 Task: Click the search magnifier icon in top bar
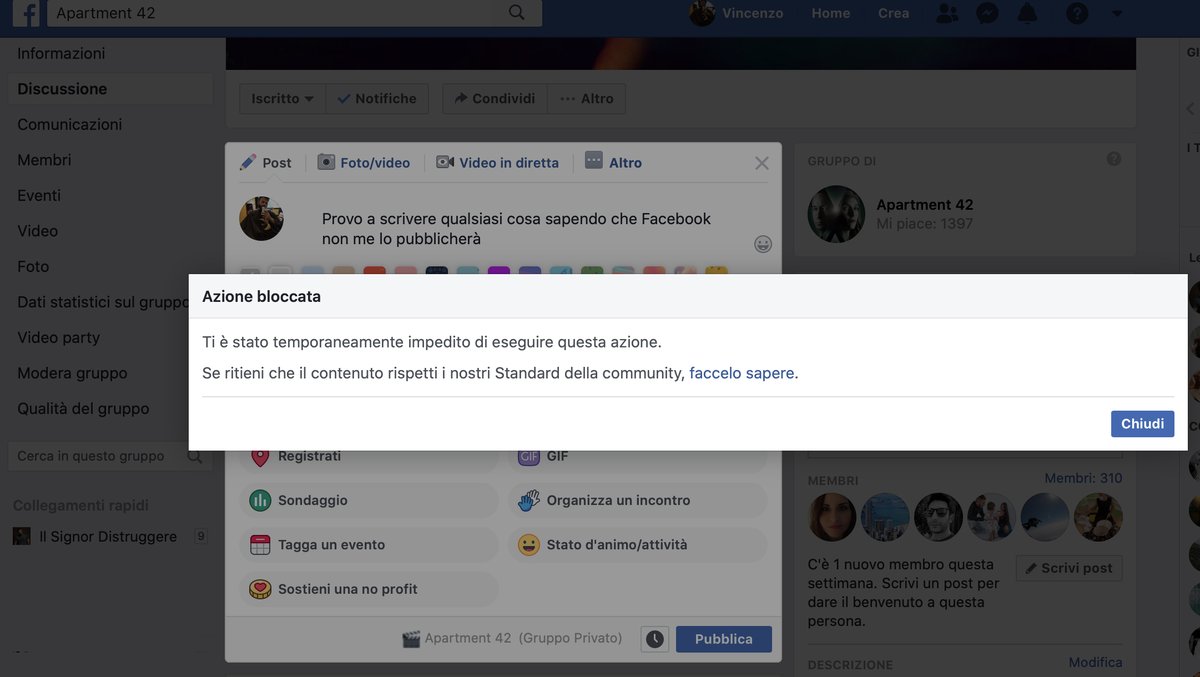pos(516,13)
